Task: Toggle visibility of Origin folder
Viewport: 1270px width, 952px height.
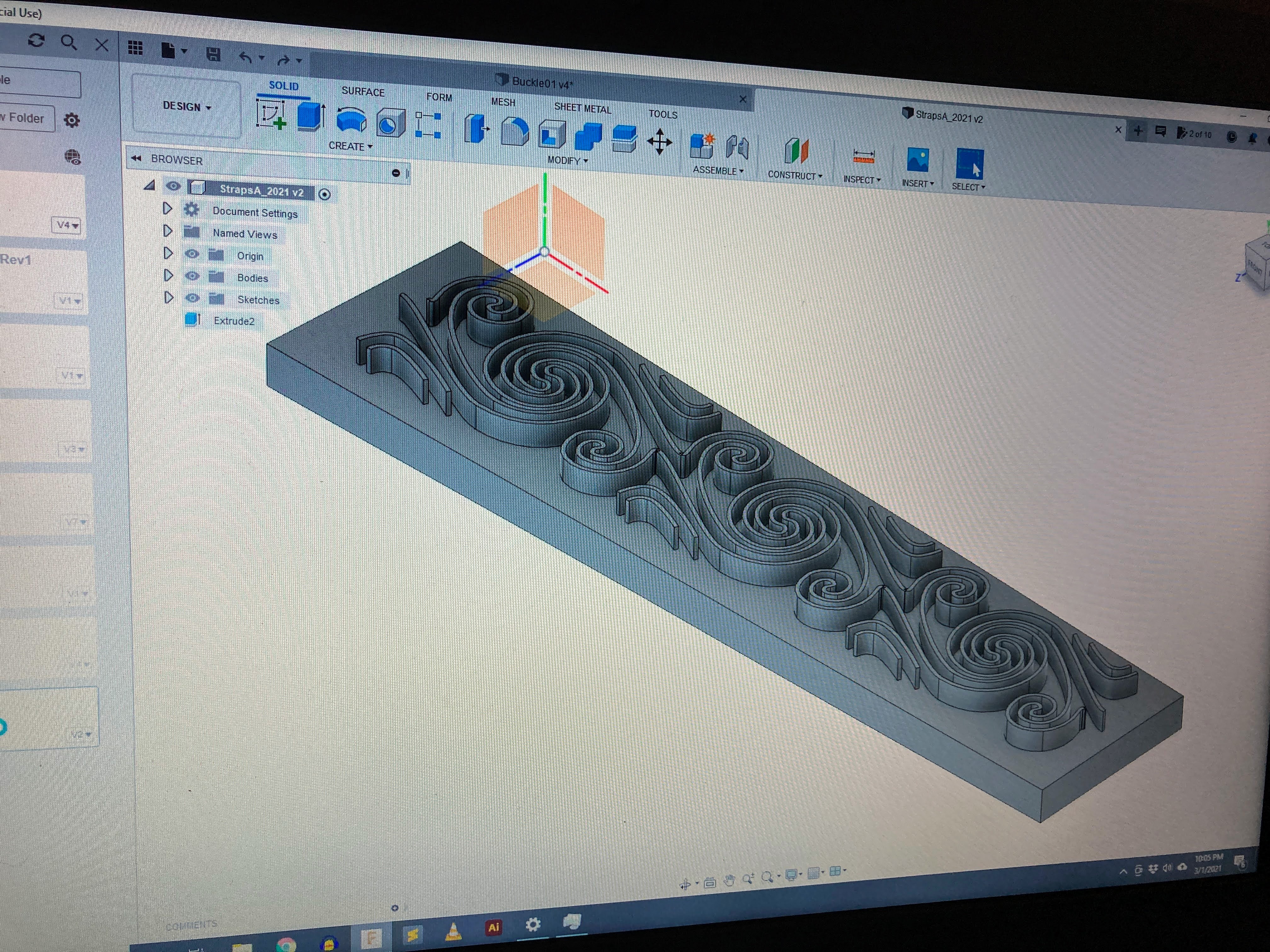Action: [192, 254]
